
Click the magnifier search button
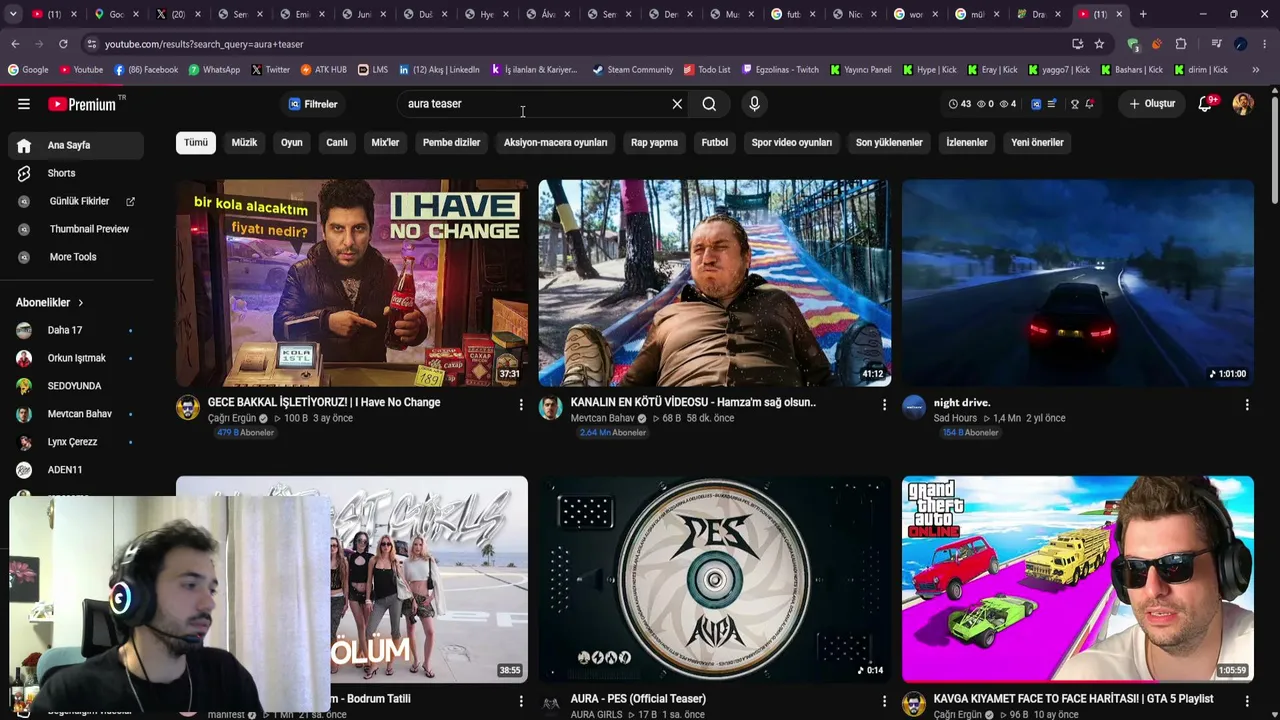click(x=709, y=104)
